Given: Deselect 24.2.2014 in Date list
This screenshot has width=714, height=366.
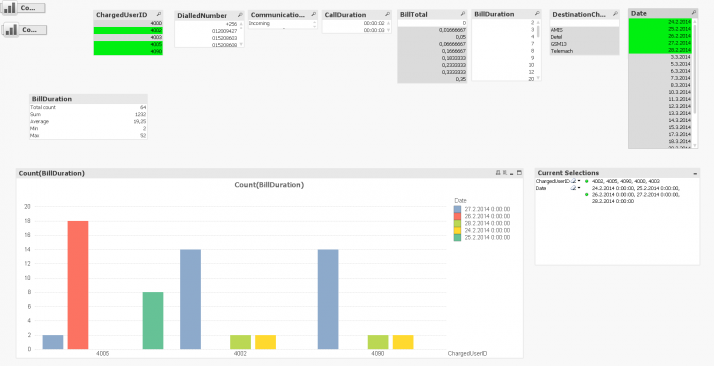Looking at the screenshot, I should tap(660, 22).
